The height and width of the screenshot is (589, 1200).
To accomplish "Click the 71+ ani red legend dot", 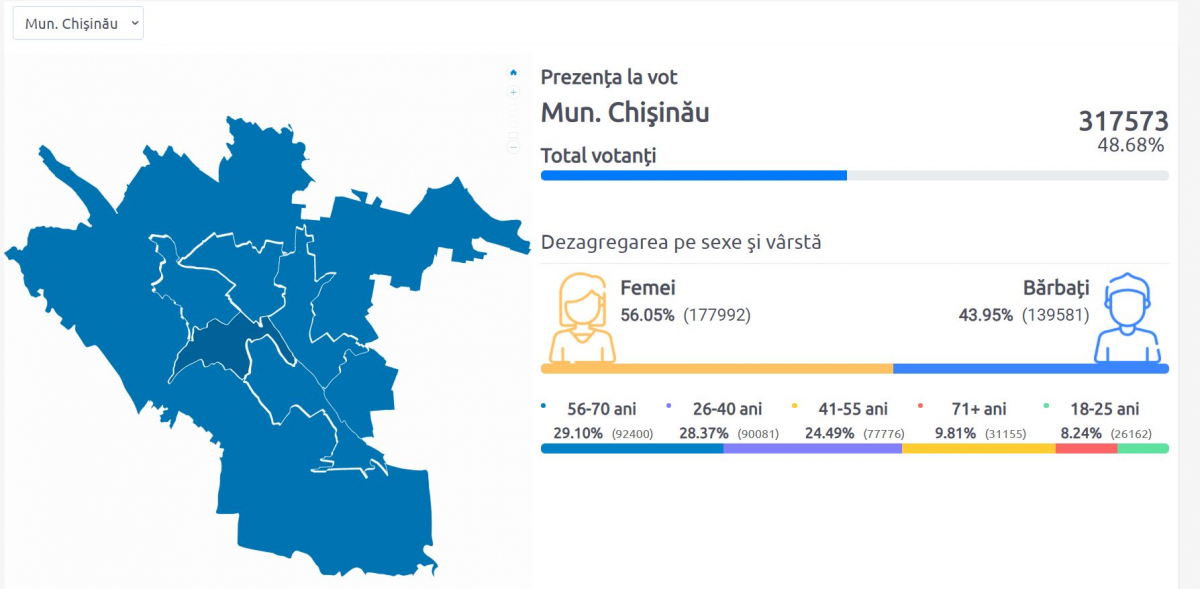I will 920,406.
